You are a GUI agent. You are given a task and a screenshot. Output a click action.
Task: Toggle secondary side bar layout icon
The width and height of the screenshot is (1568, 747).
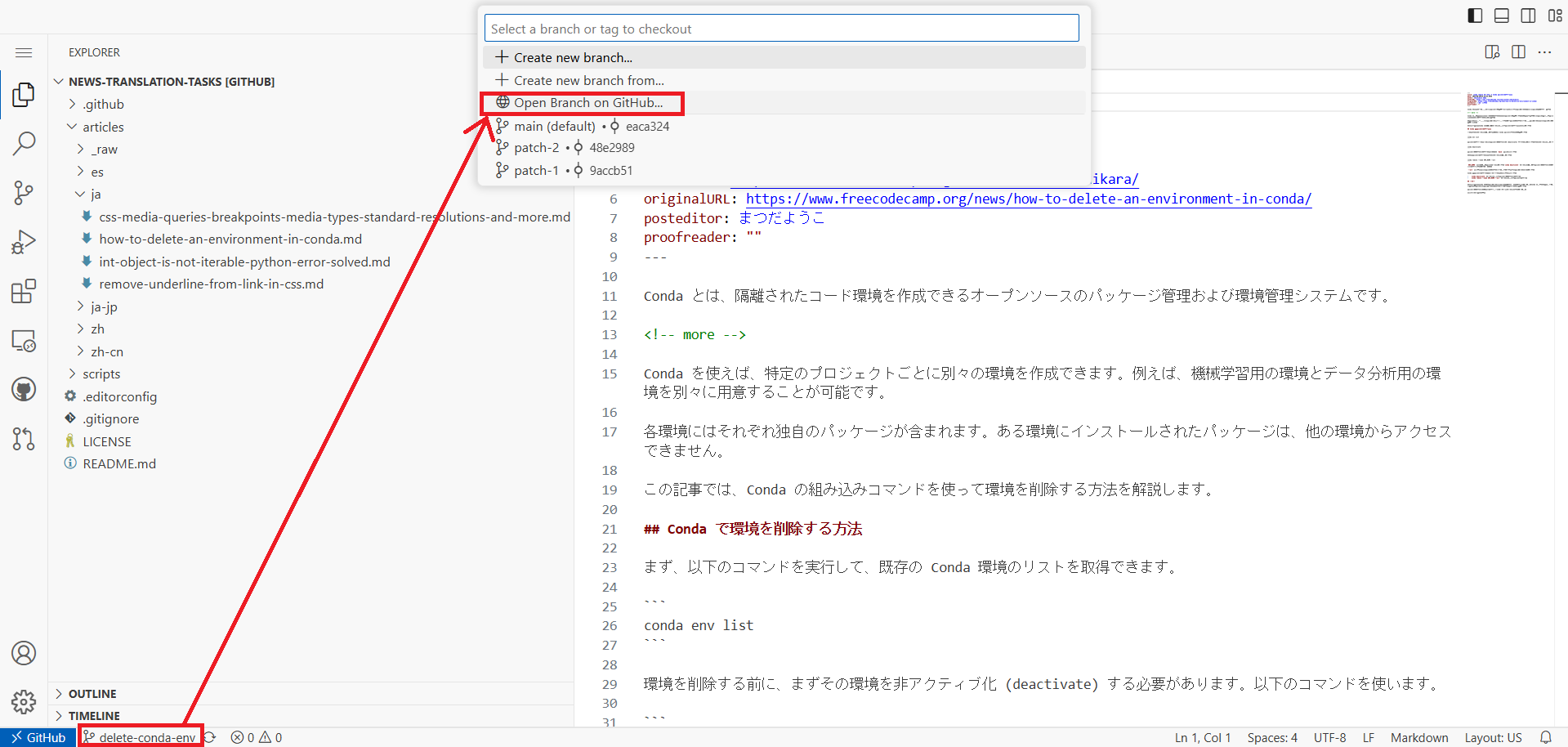click(x=1528, y=16)
